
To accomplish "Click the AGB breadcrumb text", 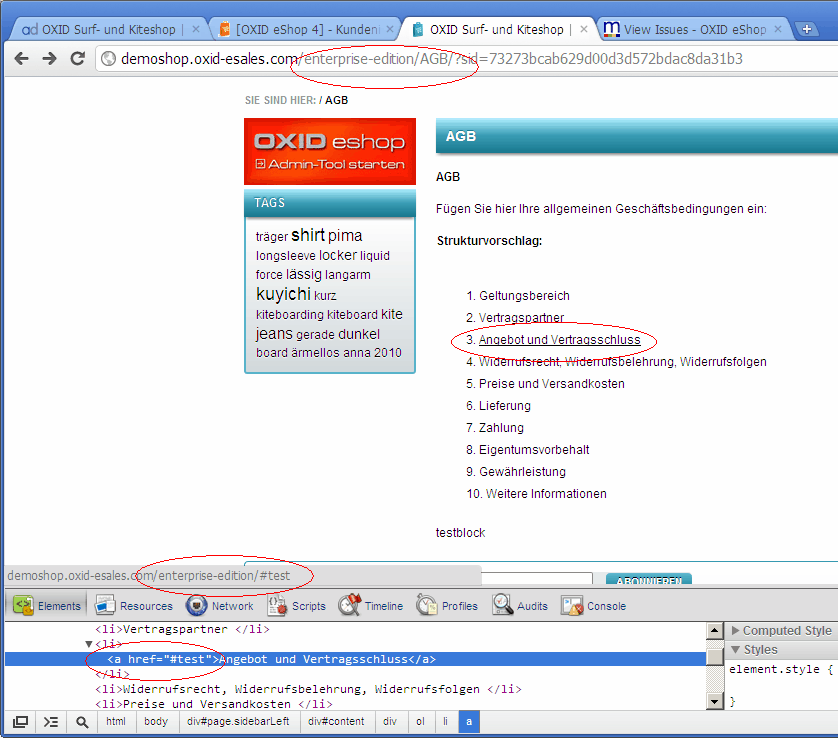I will pyautogui.click(x=337, y=100).
